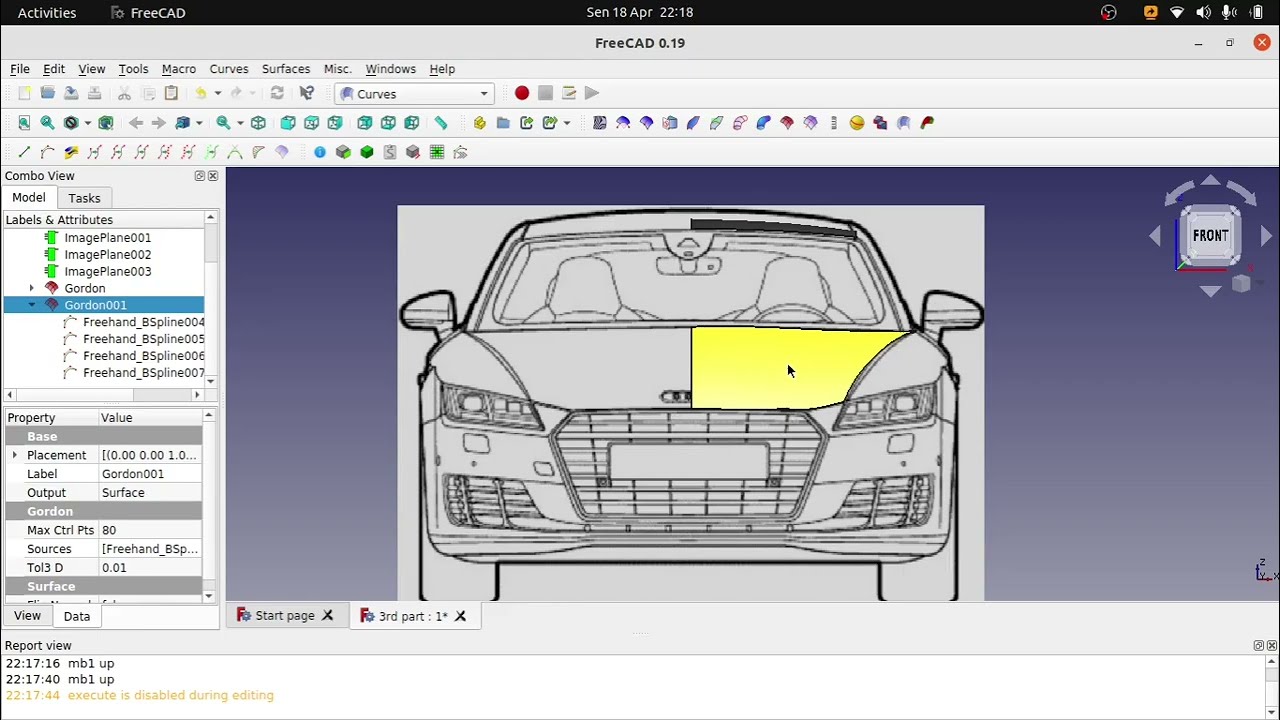Edit the Max Ctrl Pts value 80
1280x720 pixels.
tap(150, 530)
